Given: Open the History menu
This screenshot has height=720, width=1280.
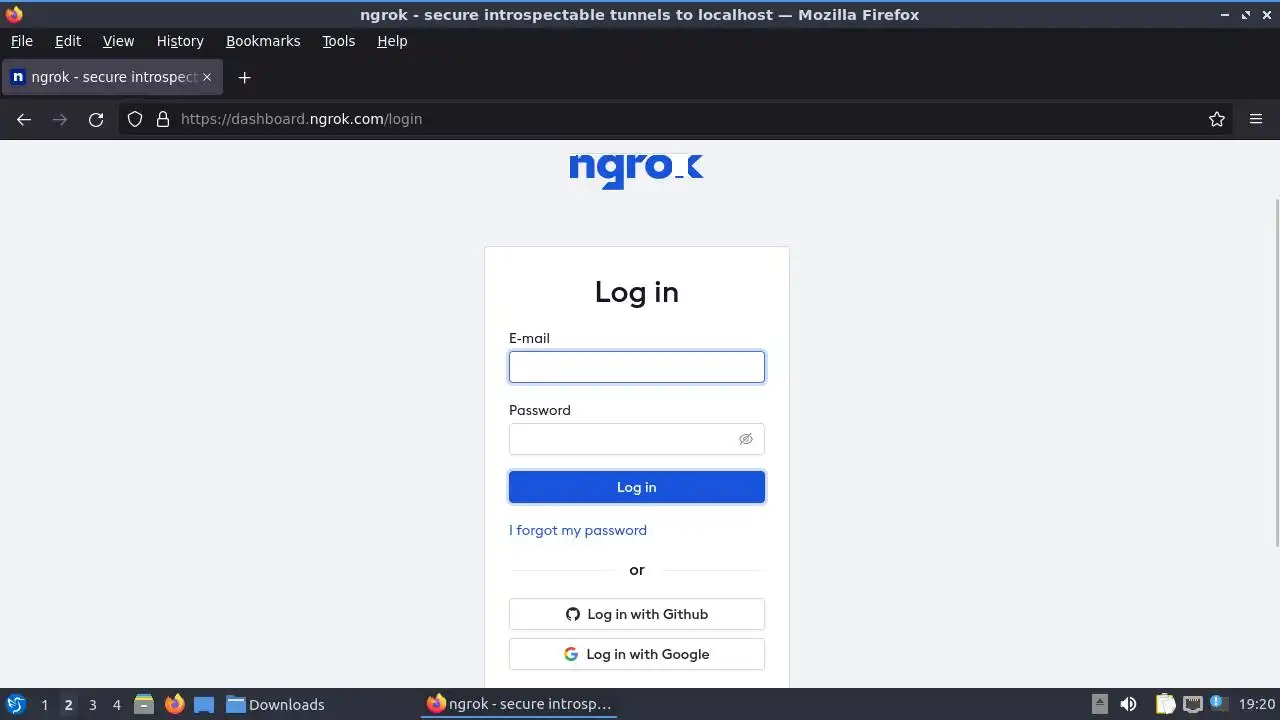Looking at the screenshot, I should pos(180,41).
